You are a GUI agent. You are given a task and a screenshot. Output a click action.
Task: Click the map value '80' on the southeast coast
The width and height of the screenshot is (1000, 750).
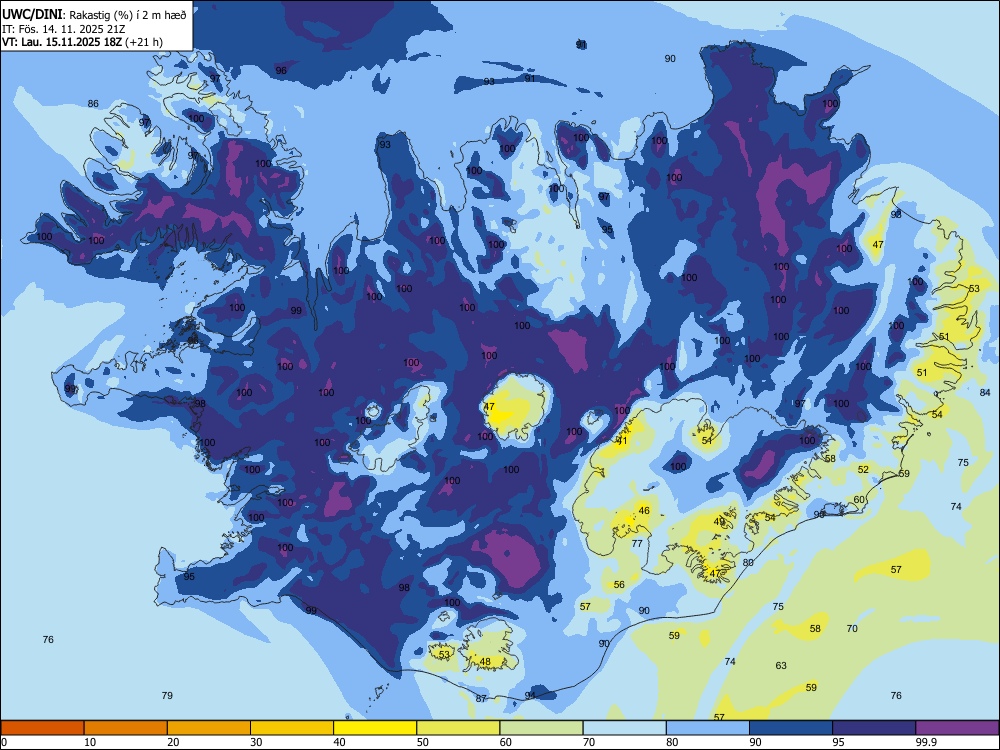(x=748, y=562)
